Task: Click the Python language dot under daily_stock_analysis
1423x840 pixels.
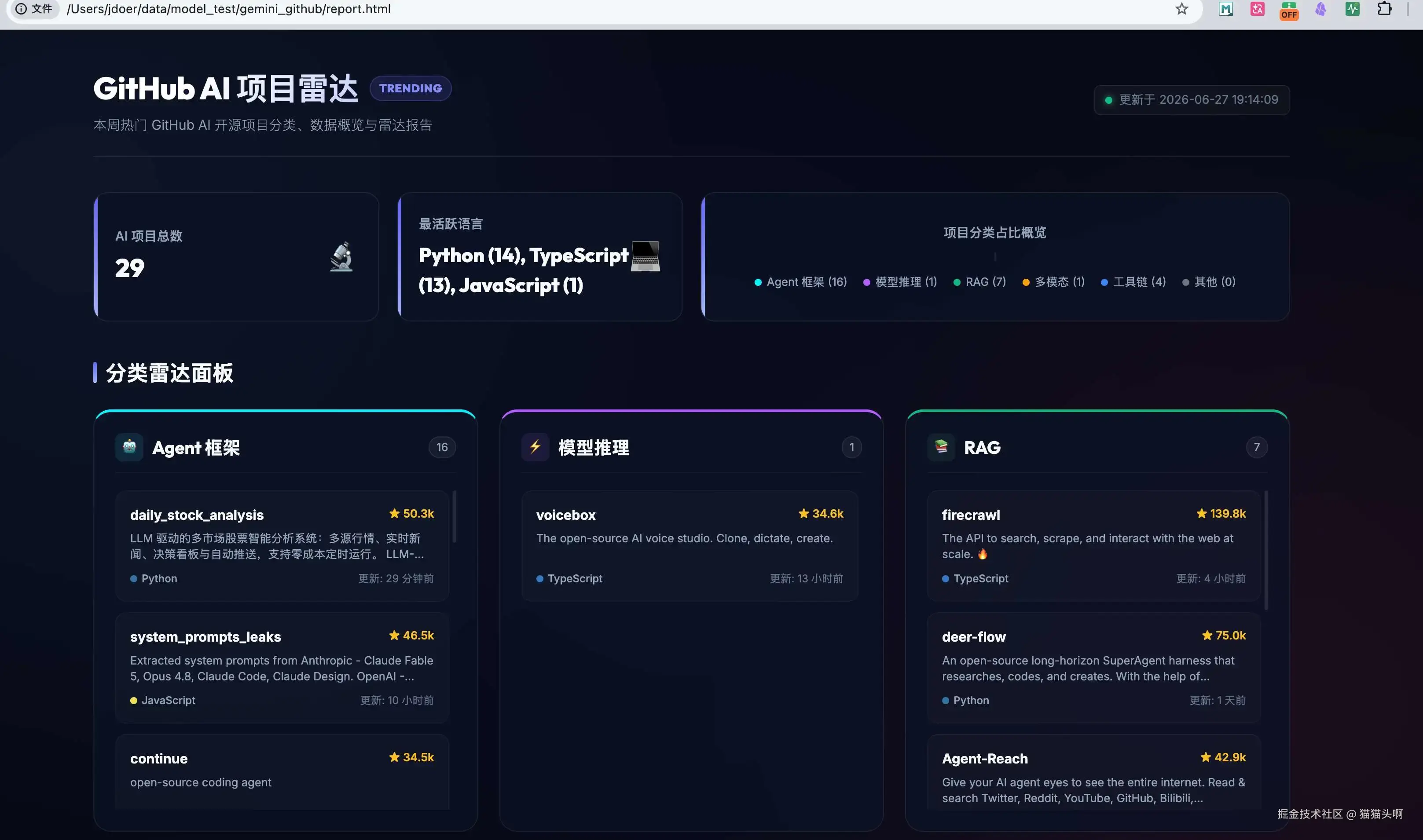Action: 134,578
